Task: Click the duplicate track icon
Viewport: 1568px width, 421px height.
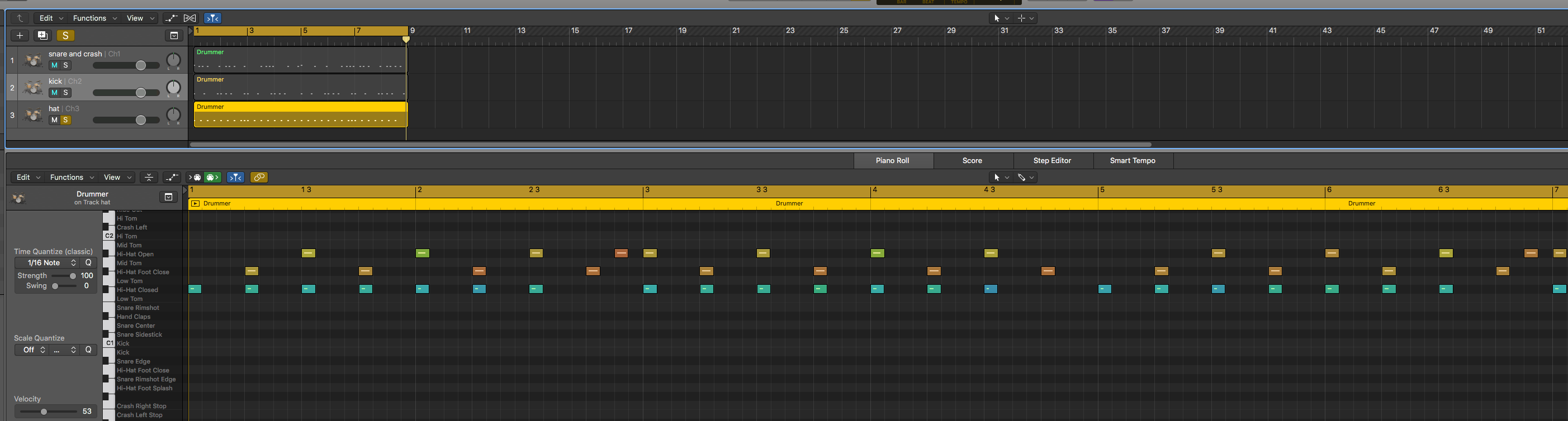Action: tap(42, 35)
